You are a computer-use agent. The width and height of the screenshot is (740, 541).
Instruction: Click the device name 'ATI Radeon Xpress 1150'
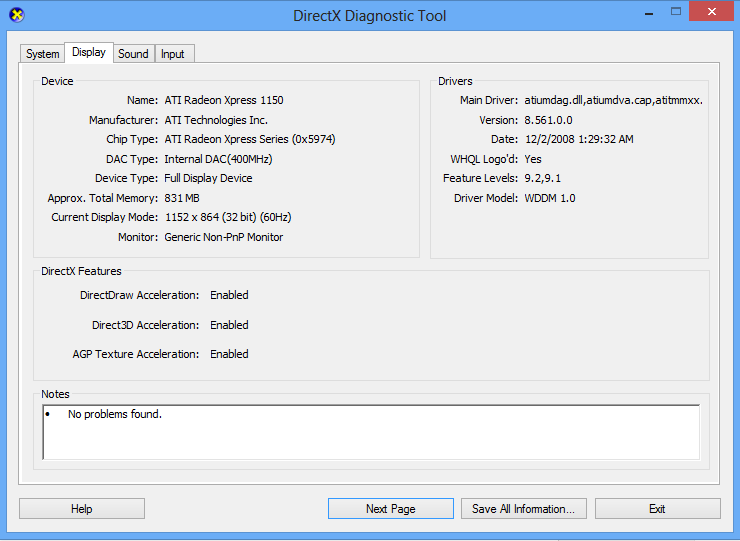(224, 100)
